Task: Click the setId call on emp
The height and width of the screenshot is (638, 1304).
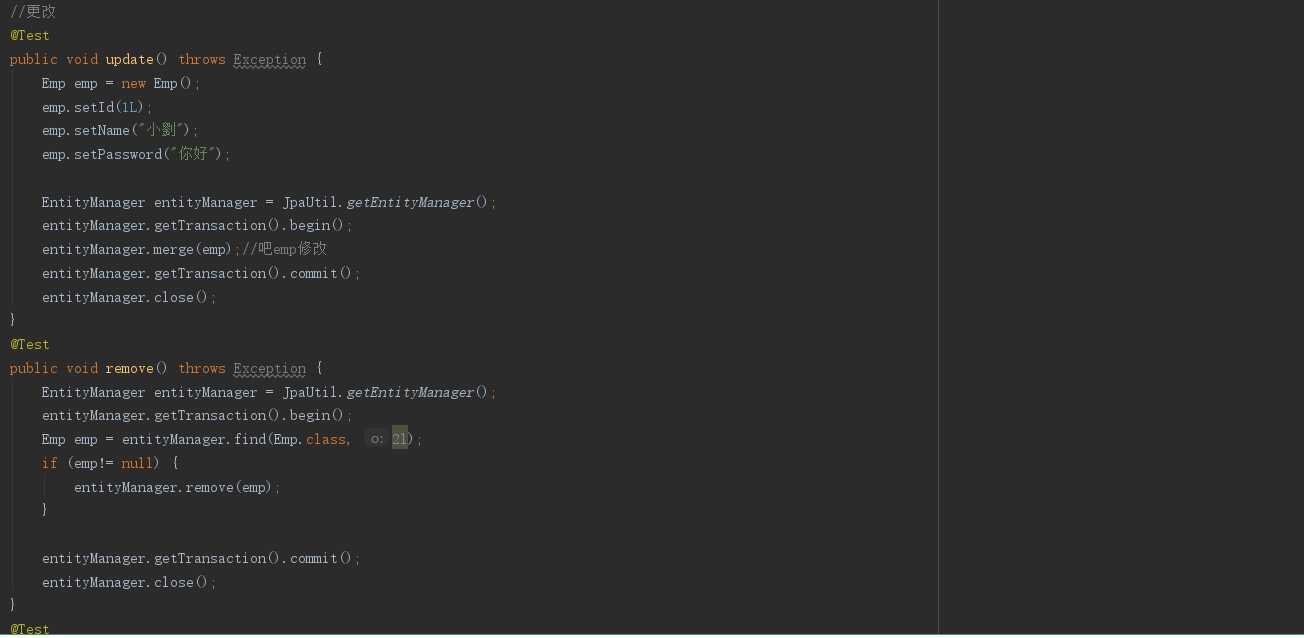Action: [x=93, y=107]
